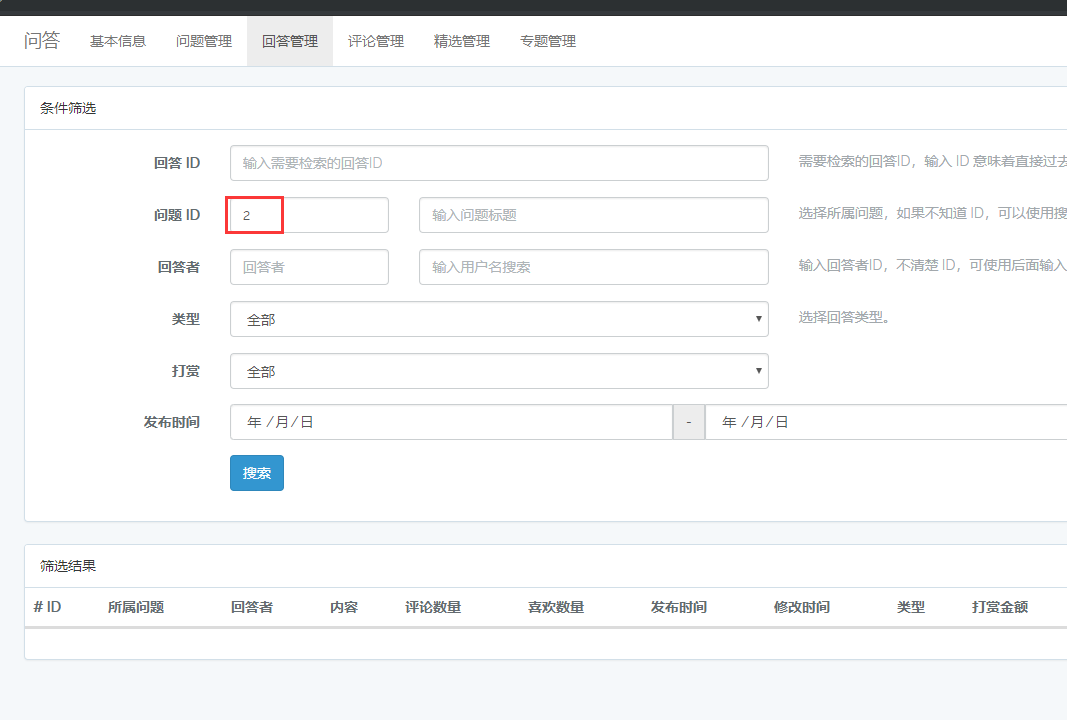Image resolution: width=1067 pixels, height=720 pixels.
Task: Click the 输入问题标题 input box
Action: pyautogui.click(x=593, y=214)
